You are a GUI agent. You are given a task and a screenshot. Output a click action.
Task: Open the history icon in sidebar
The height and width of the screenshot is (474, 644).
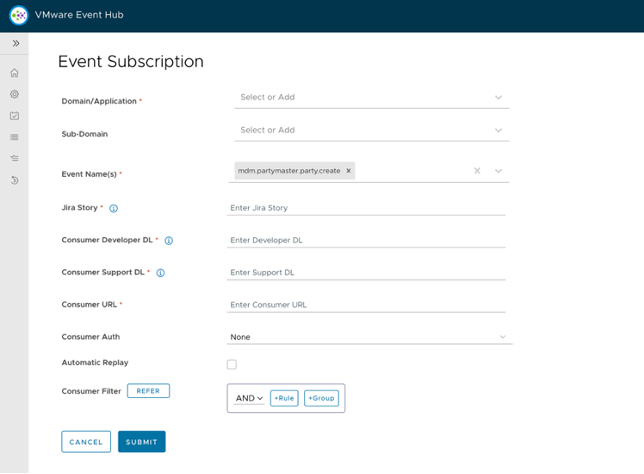(x=15, y=180)
